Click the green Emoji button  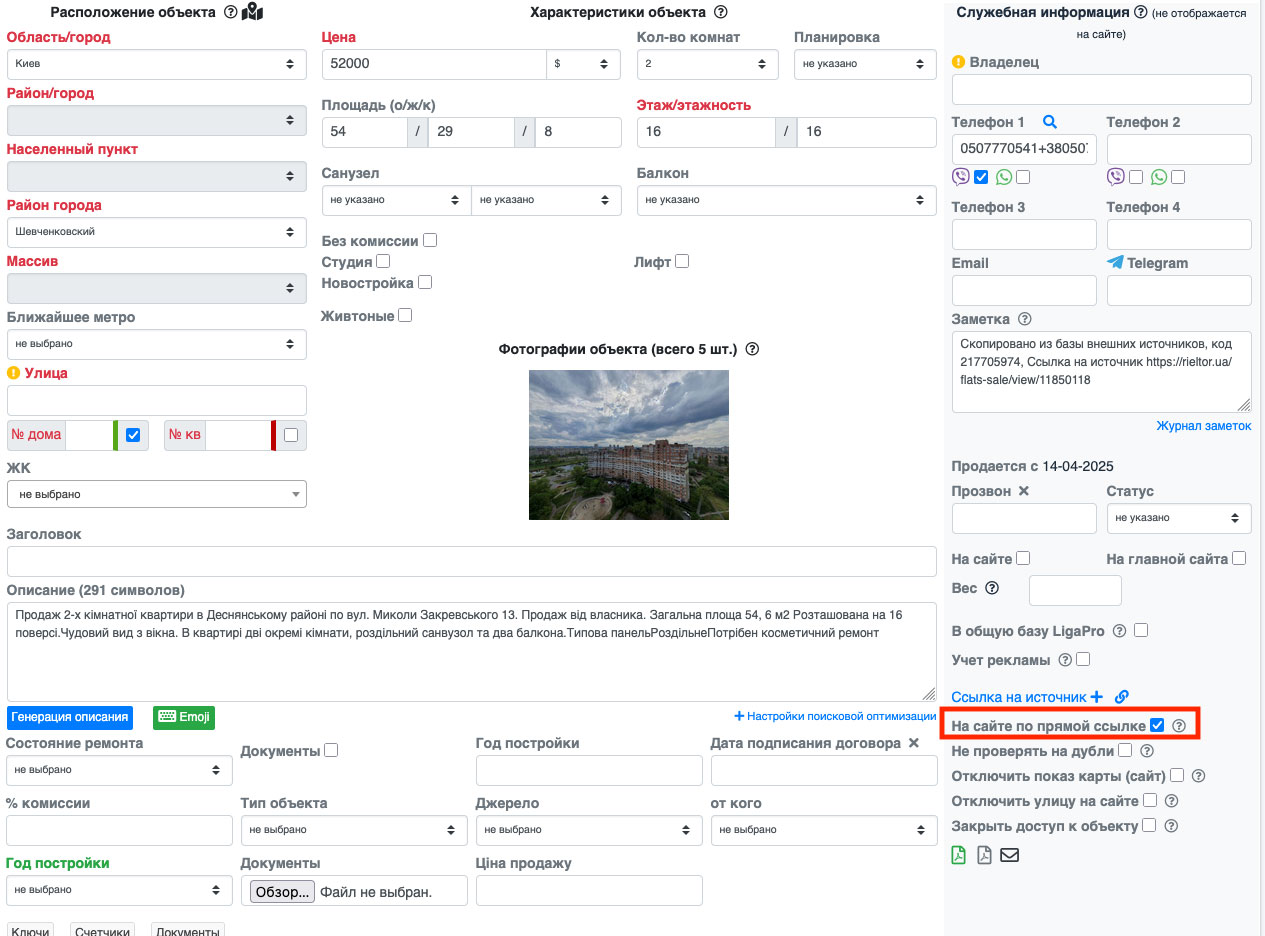tap(184, 717)
